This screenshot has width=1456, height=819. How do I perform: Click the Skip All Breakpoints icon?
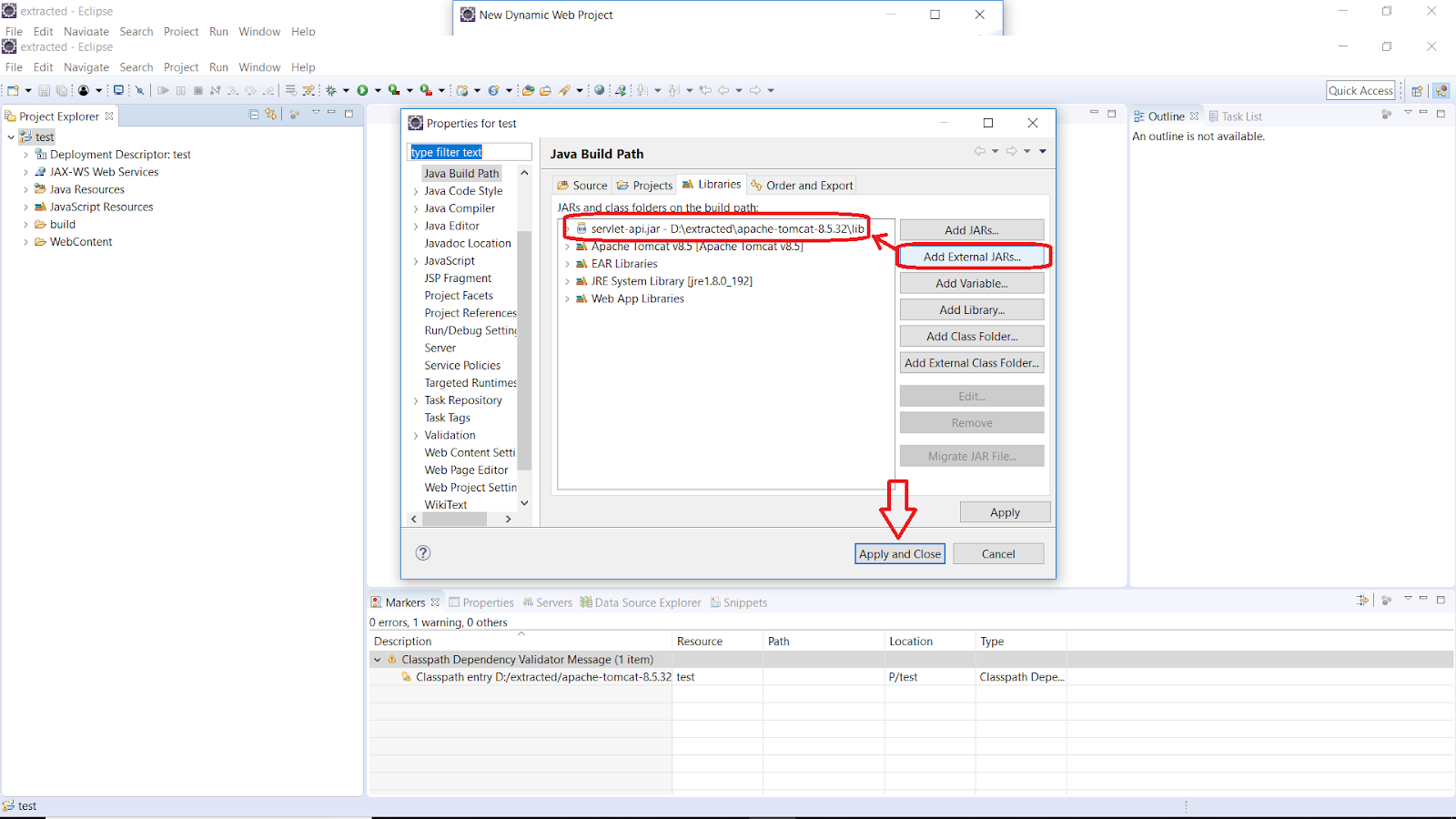[140, 90]
